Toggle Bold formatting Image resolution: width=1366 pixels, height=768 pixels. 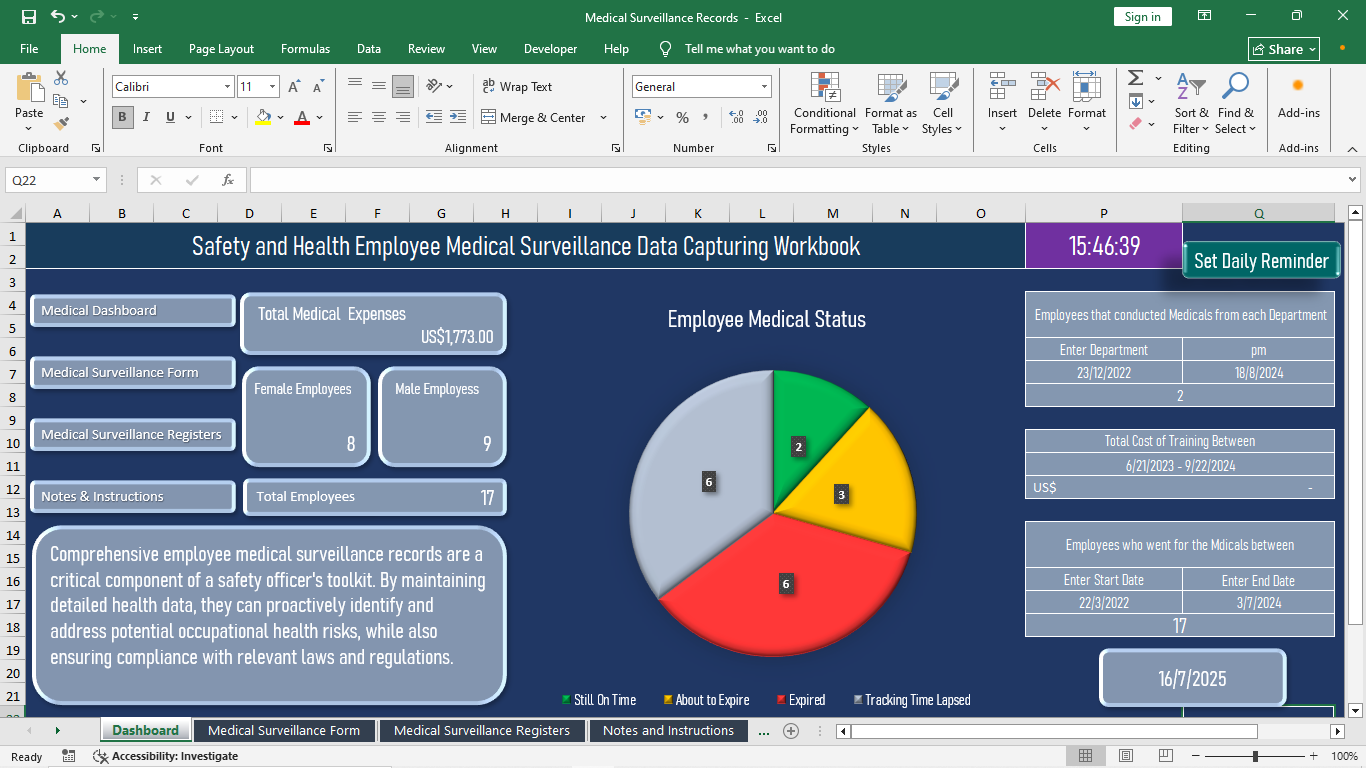click(123, 117)
